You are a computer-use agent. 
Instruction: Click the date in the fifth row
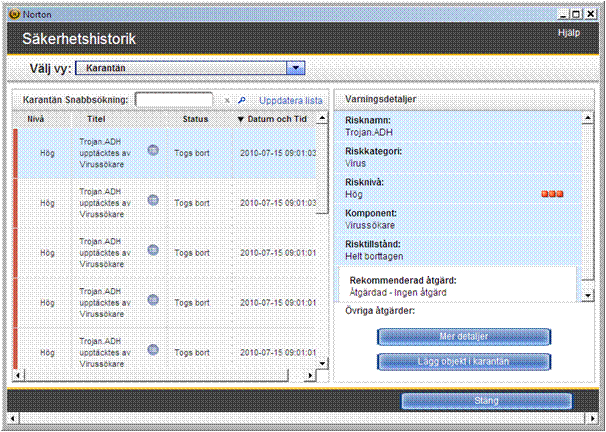[x=278, y=352]
